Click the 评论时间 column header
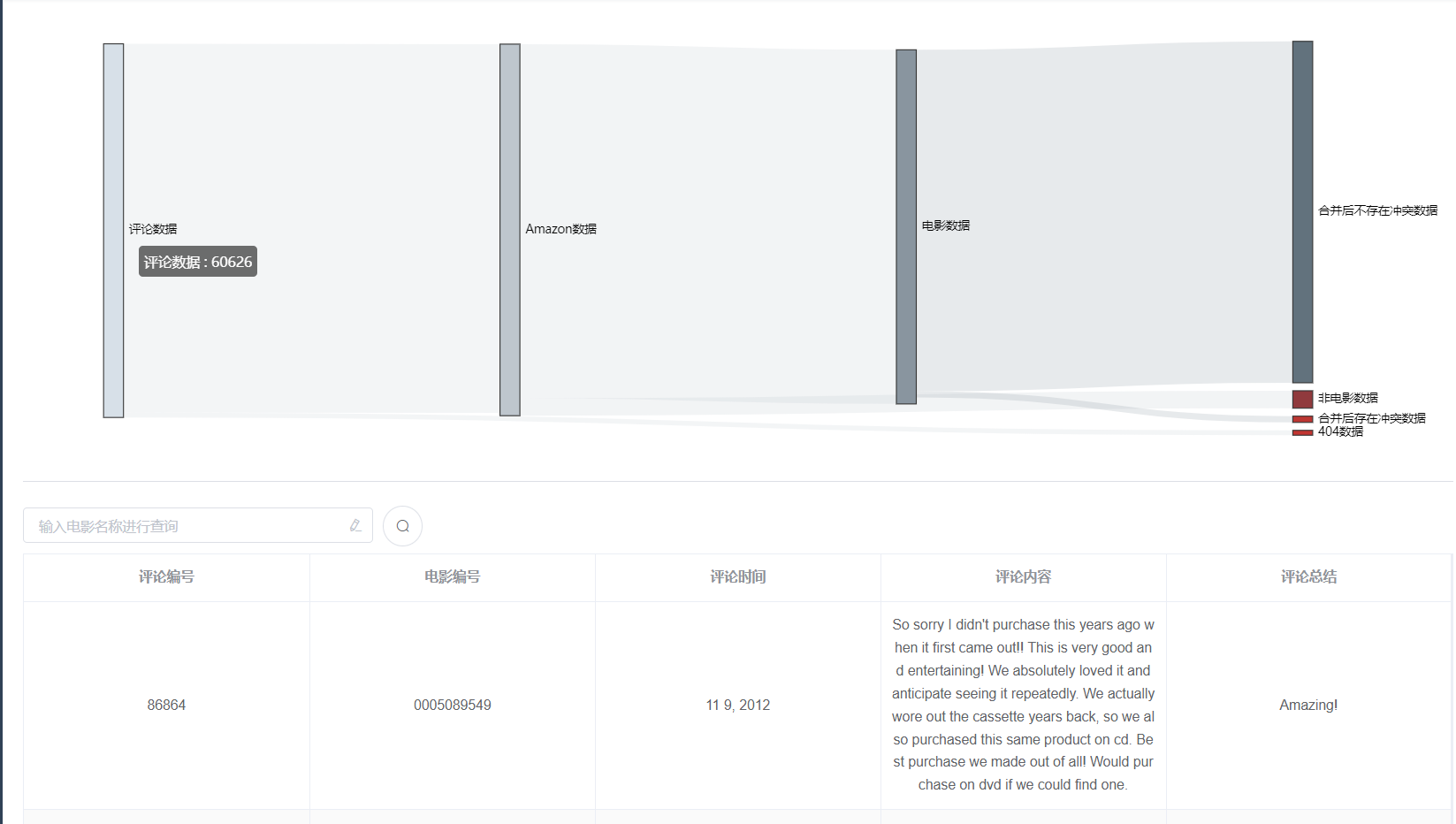This screenshot has height=824, width=1456. click(x=737, y=577)
